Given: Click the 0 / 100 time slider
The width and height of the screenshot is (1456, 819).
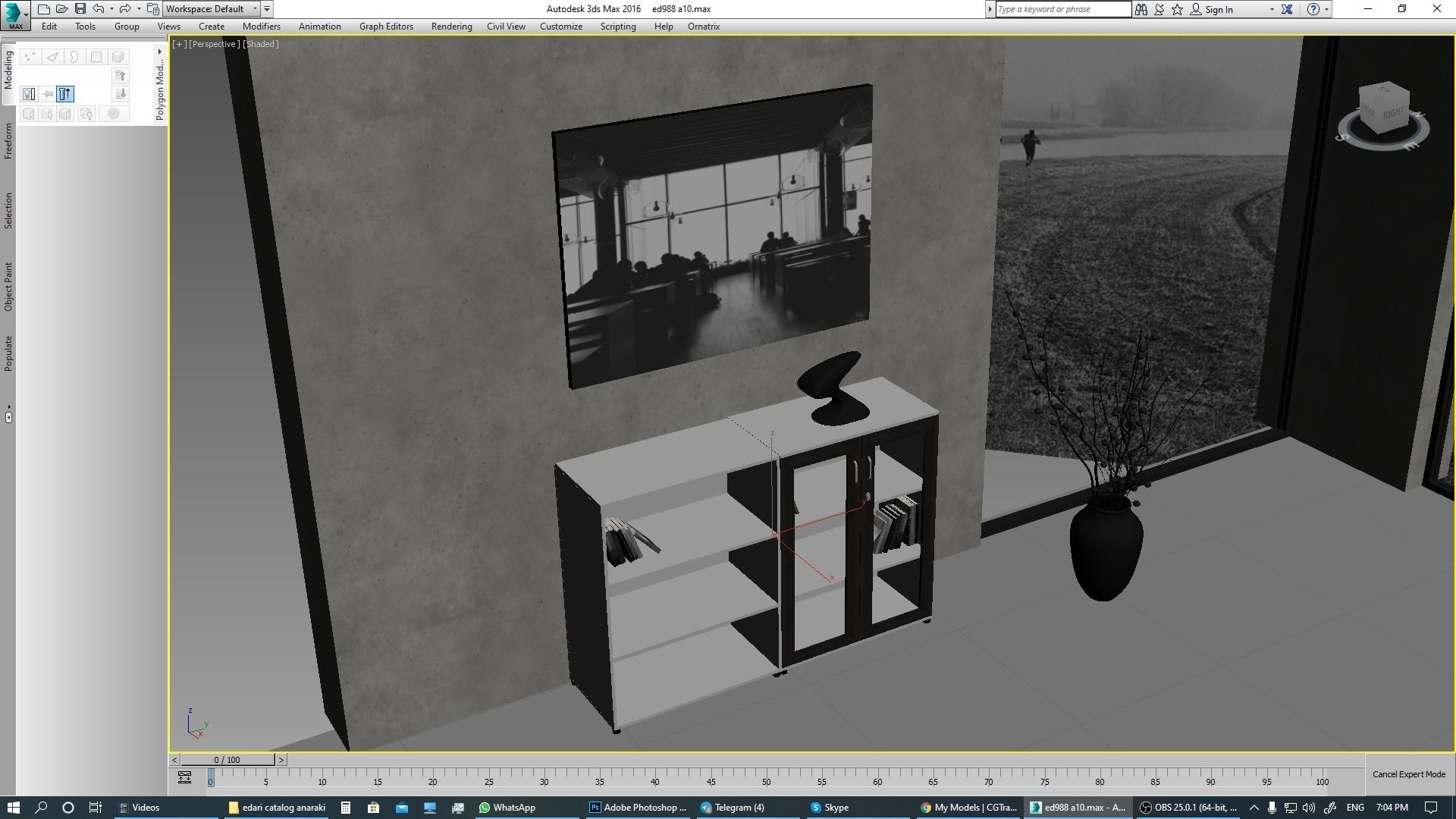Looking at the screenshot, I should point(227,760).
